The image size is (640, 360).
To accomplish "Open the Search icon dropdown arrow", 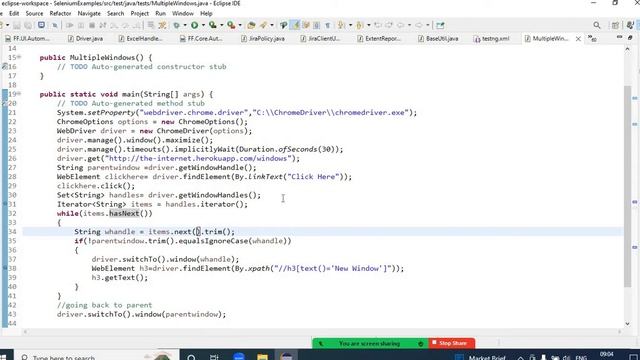I will [x=272, y=25].
